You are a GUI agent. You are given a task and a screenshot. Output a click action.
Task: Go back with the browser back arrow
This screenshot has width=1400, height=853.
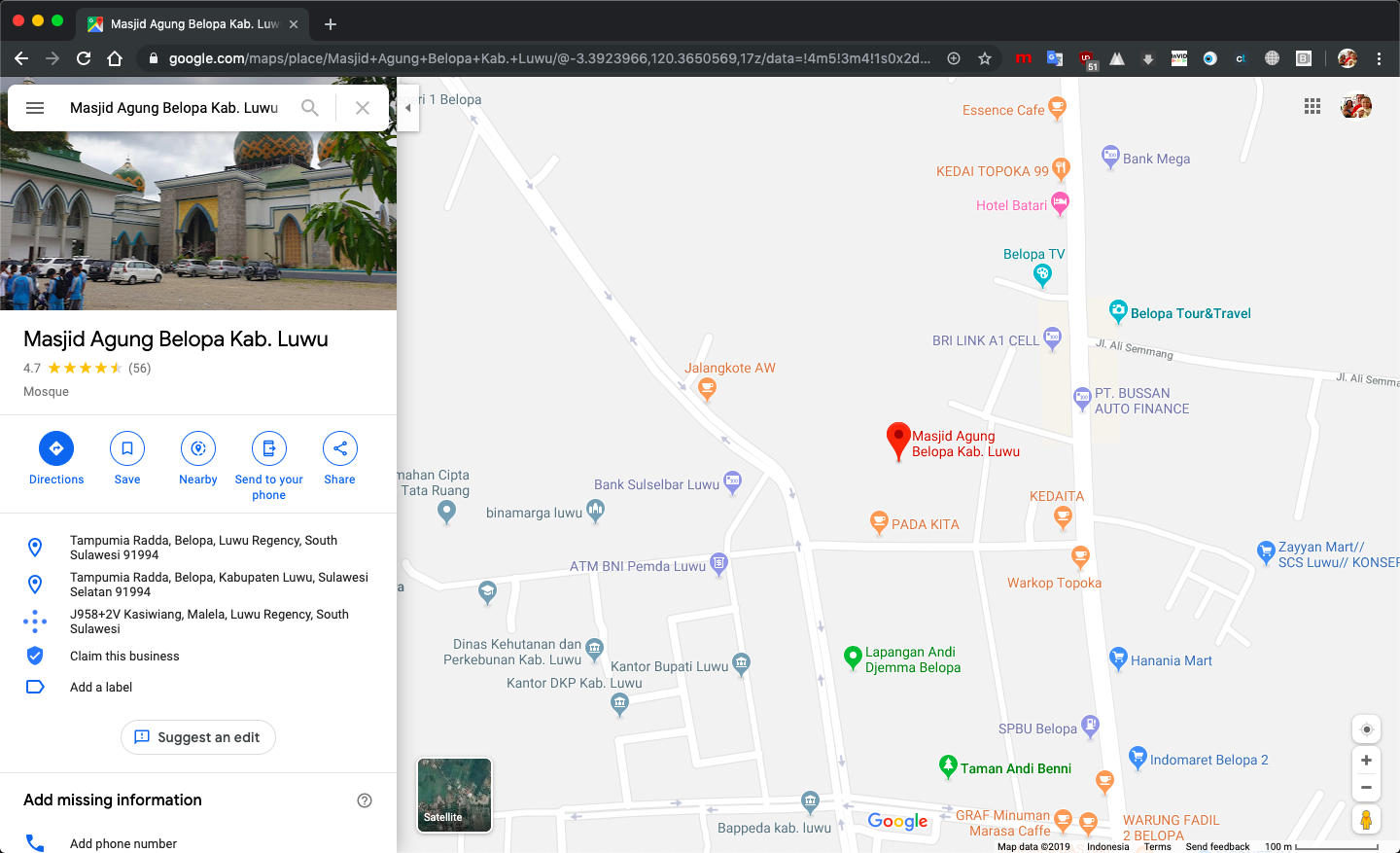(x=21, y=58)
